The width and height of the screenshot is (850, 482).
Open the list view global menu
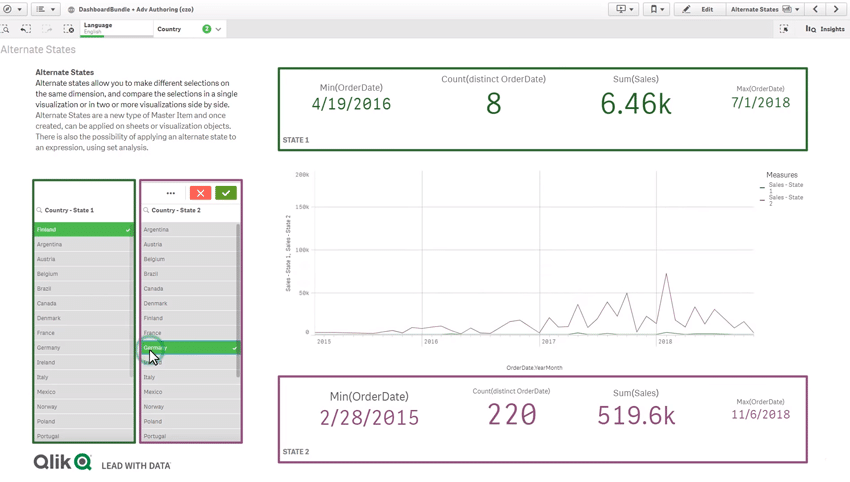(x=45, y=9)
